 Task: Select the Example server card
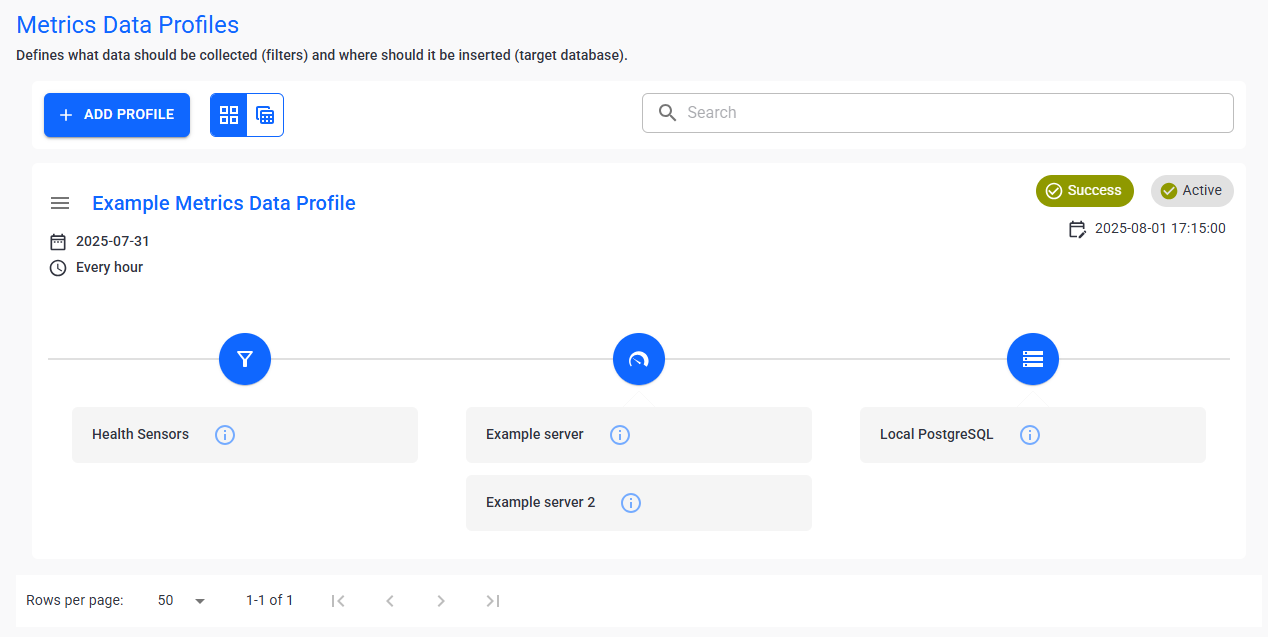(639, 435)
